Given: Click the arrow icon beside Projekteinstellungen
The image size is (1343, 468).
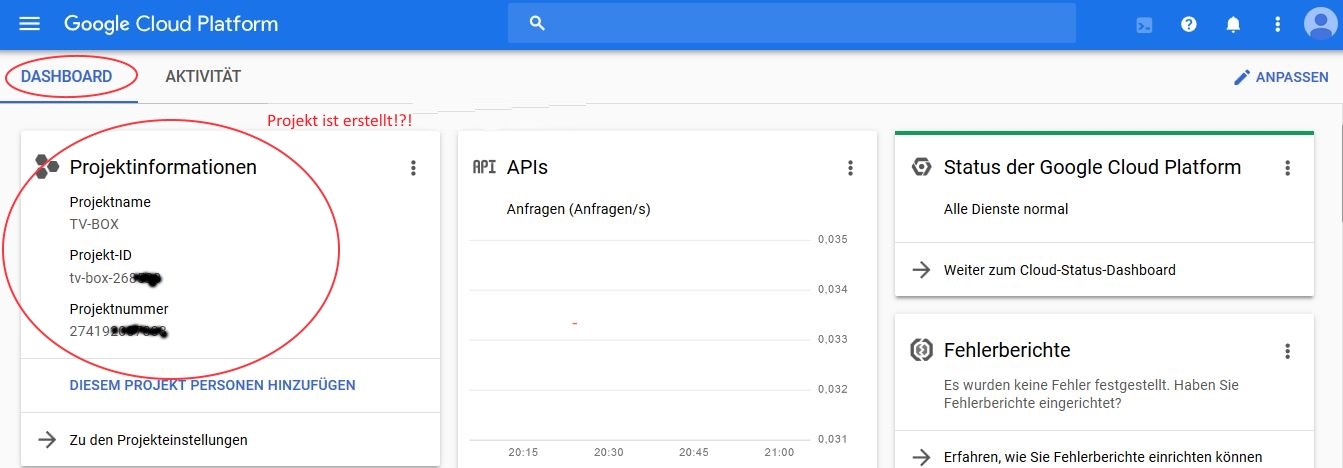Looking at the screenshot, I should pyautogui.click(x=46, y=439).
